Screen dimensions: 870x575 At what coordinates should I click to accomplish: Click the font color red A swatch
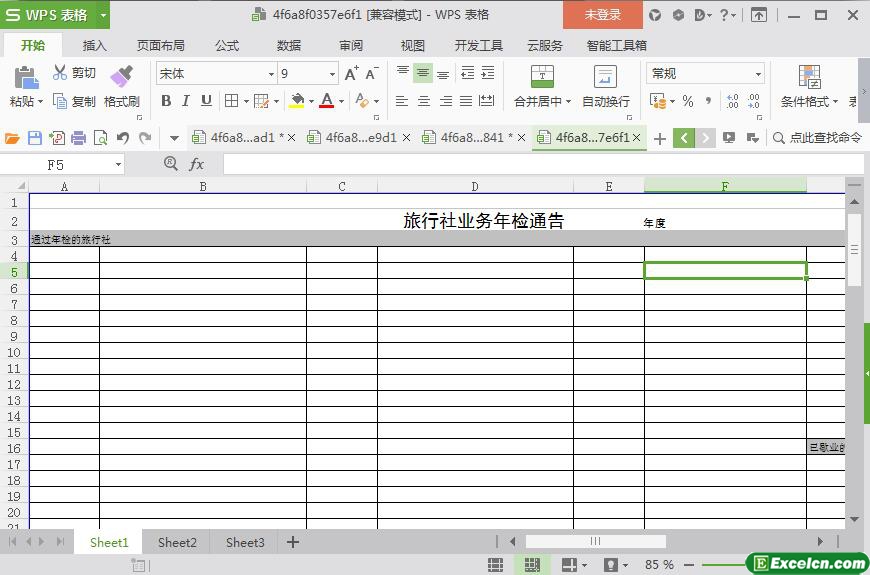tap(326, 101)
